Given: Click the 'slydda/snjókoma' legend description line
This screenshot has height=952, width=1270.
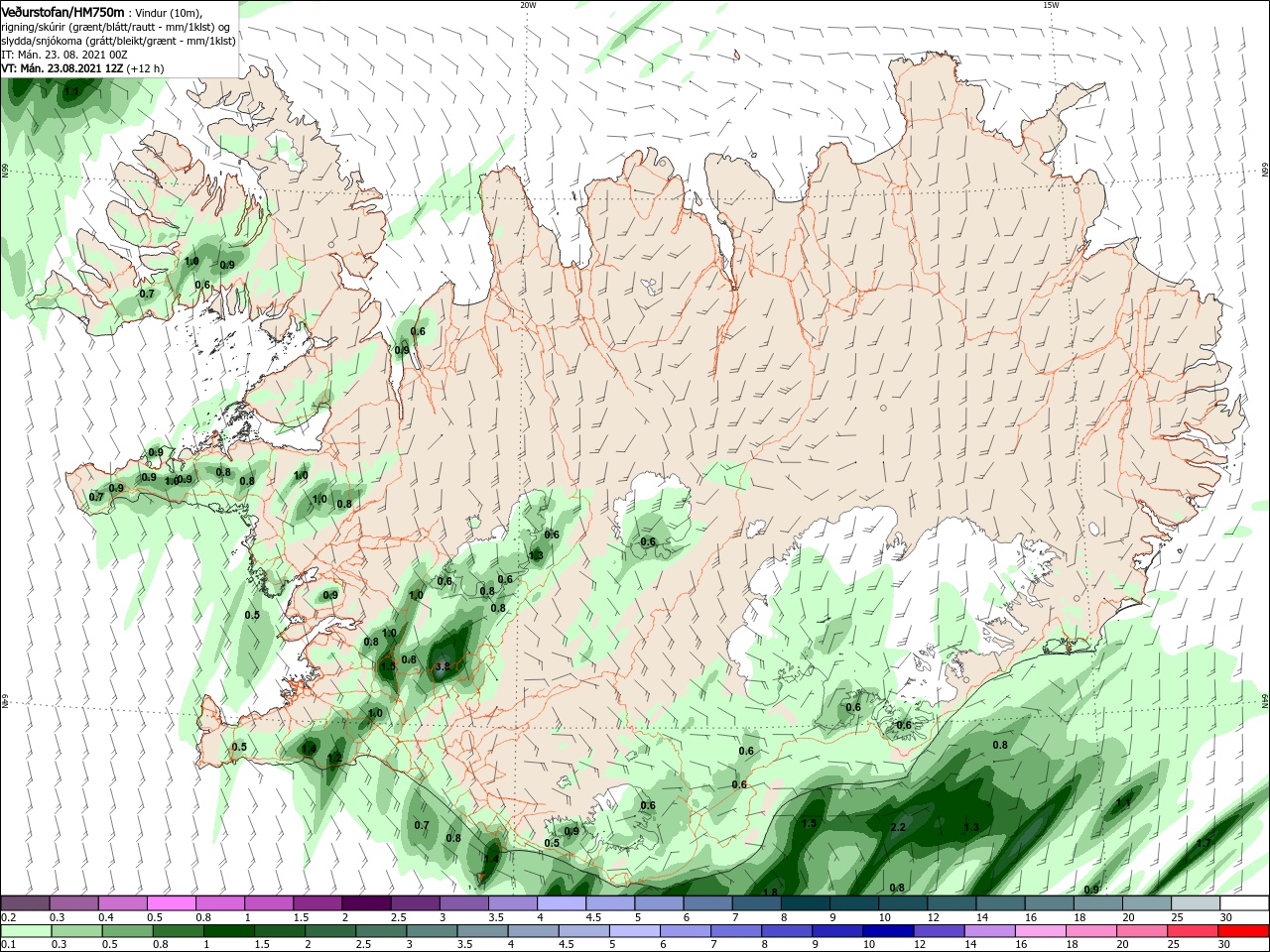Looking at the screenshot, I should click(119, 41).
